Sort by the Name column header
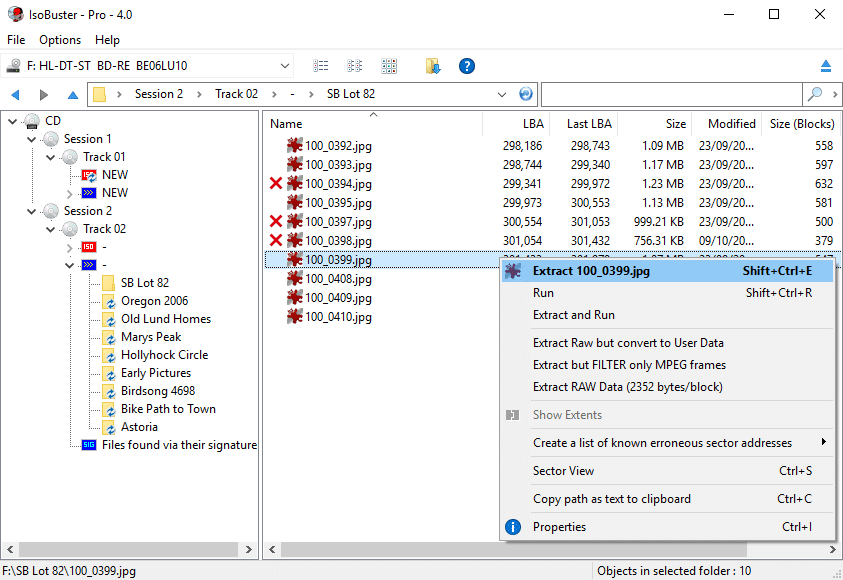Screen dimensions: 843x580 click(373, 124)
